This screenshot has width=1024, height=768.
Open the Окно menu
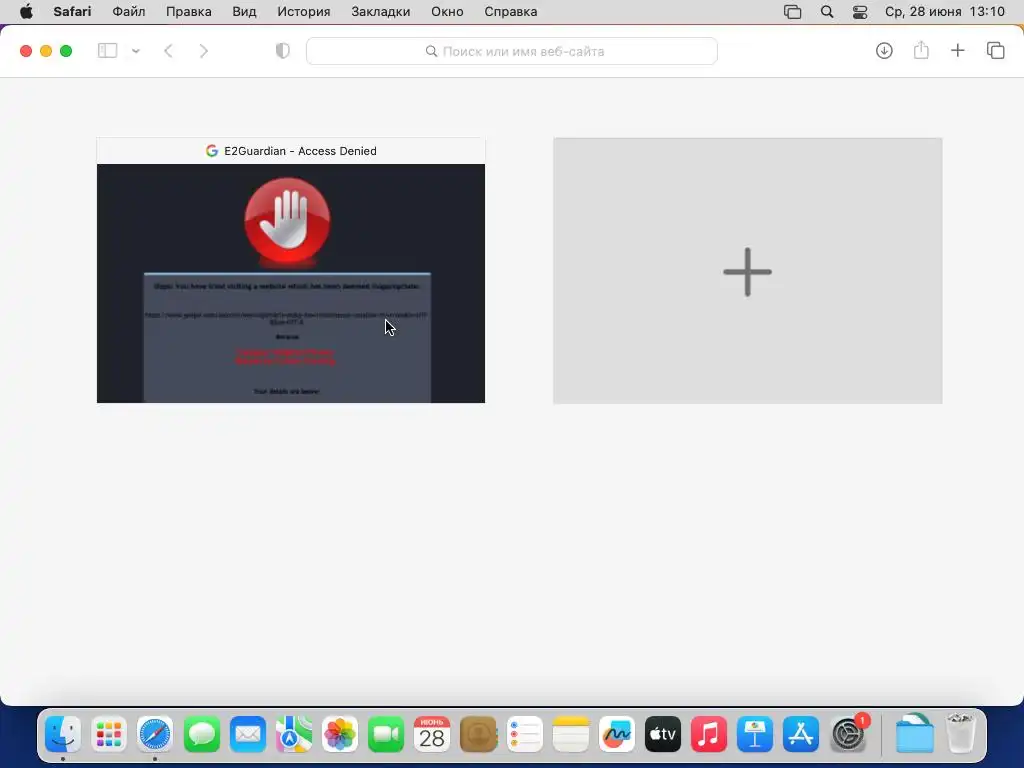coord(447,12)
